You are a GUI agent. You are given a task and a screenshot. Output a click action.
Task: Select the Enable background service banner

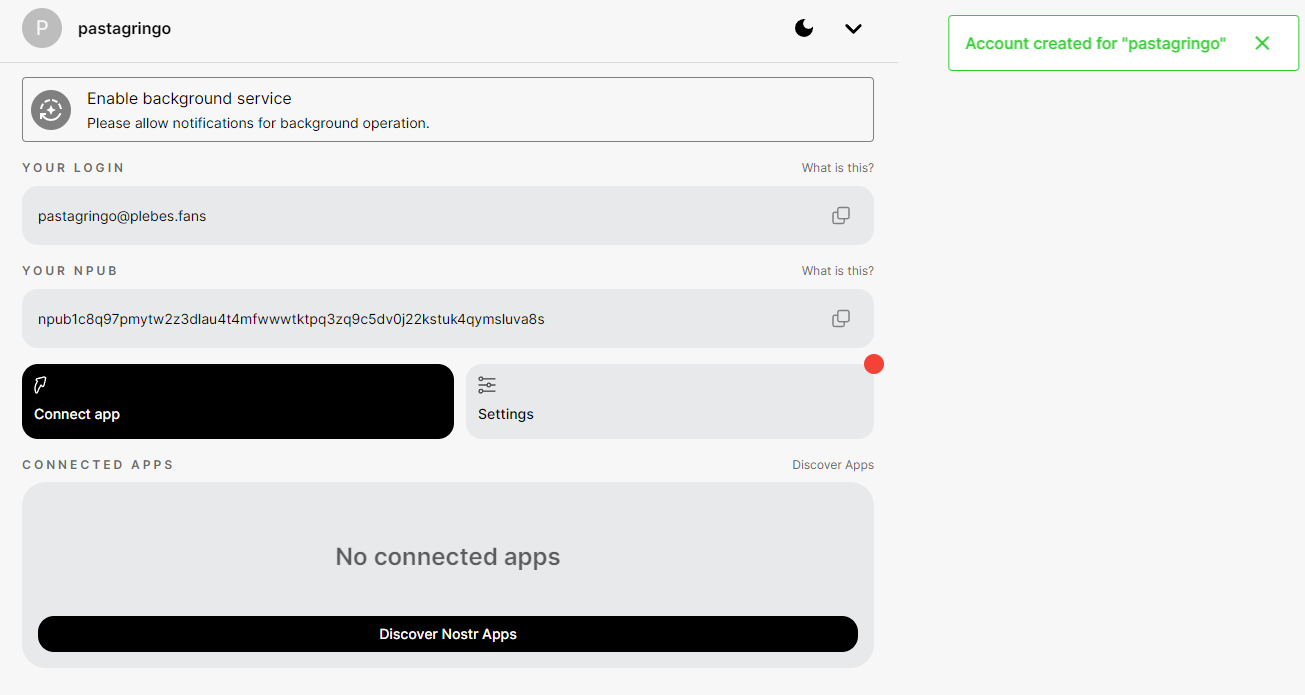coord(448,110)
